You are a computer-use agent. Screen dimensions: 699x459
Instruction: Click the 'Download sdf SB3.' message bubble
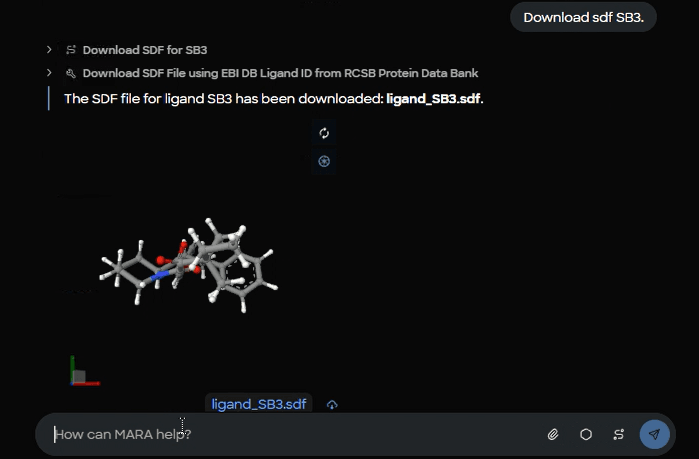(x=584, y=17)
